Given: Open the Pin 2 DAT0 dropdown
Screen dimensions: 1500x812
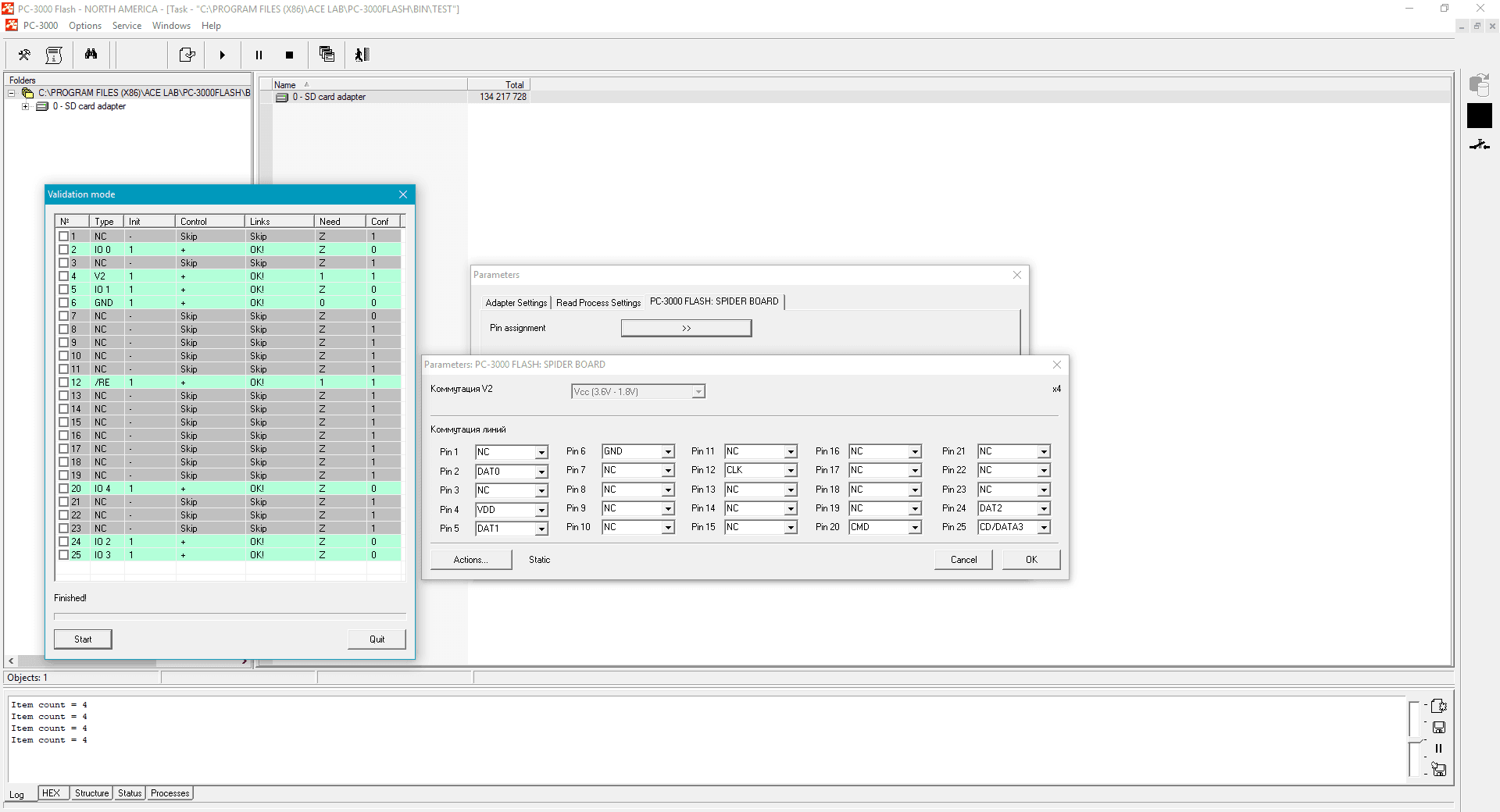Looking at the screenshot, I should coord(541,472).
